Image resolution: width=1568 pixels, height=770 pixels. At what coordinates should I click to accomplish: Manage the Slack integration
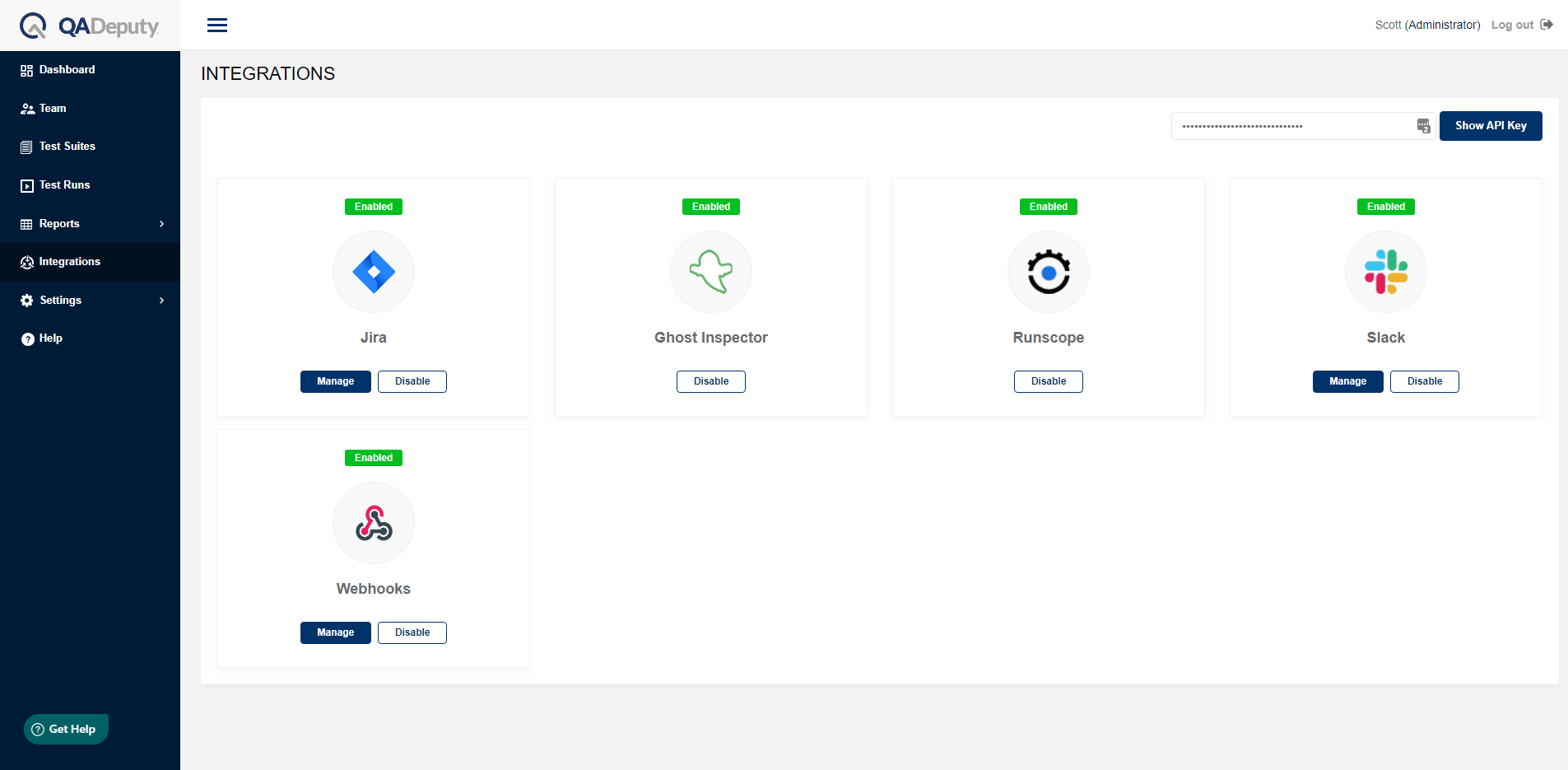pyautogui.click(x=1348, y=381)
